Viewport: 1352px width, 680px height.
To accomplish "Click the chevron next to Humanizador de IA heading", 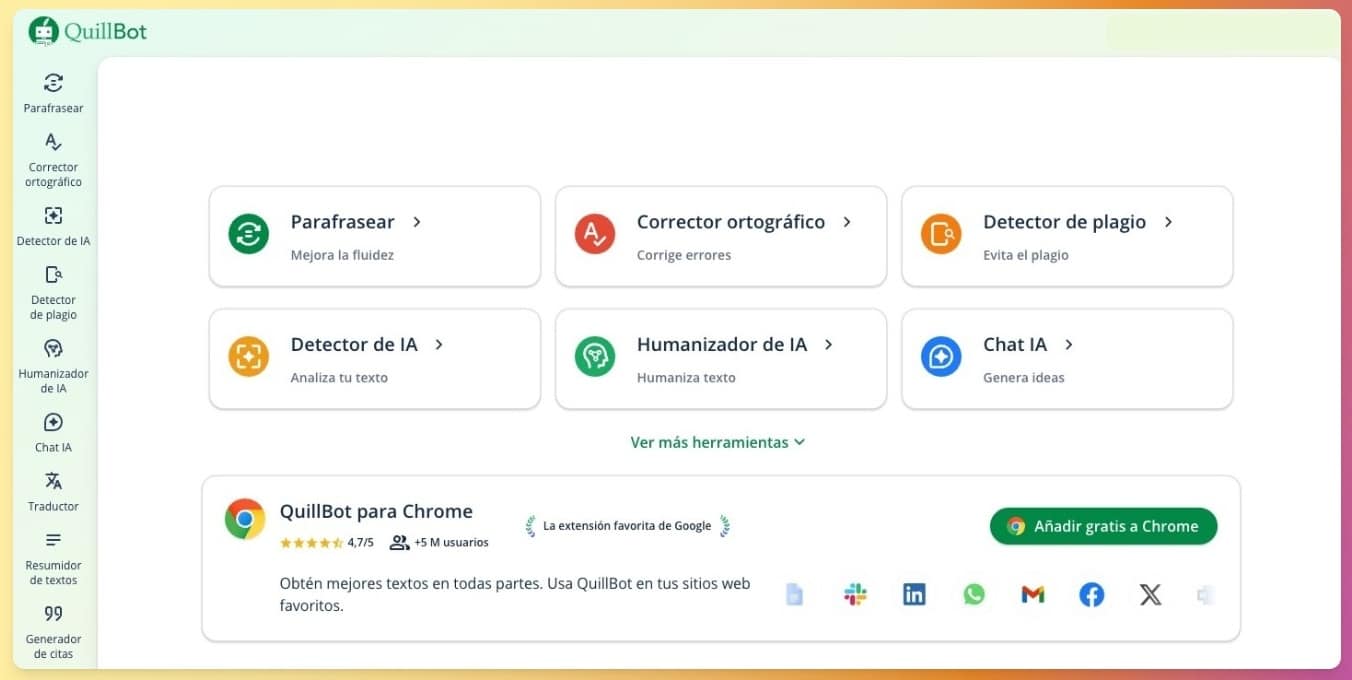I will pos(828,344).
